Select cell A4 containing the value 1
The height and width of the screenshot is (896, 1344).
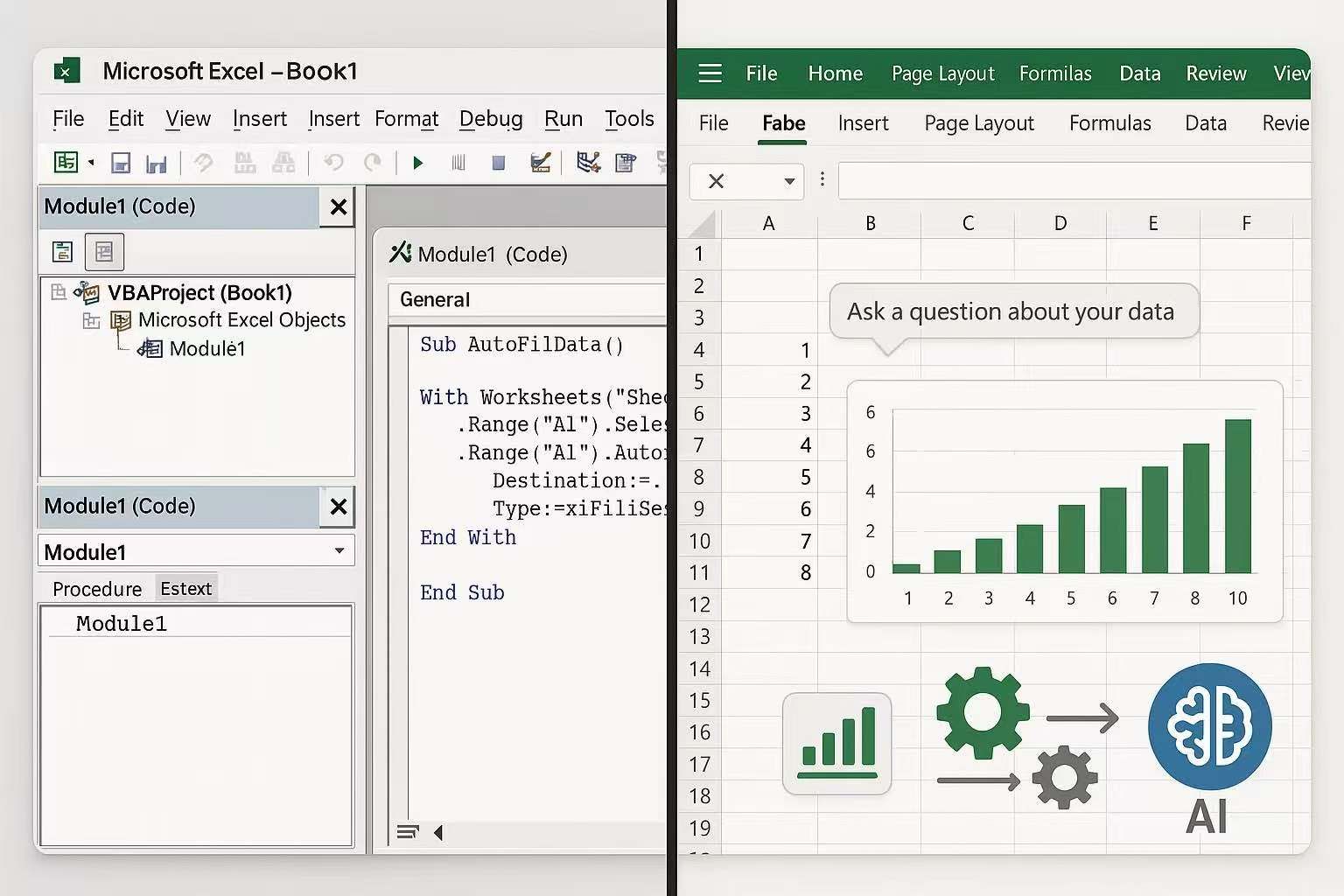[769, 349]
